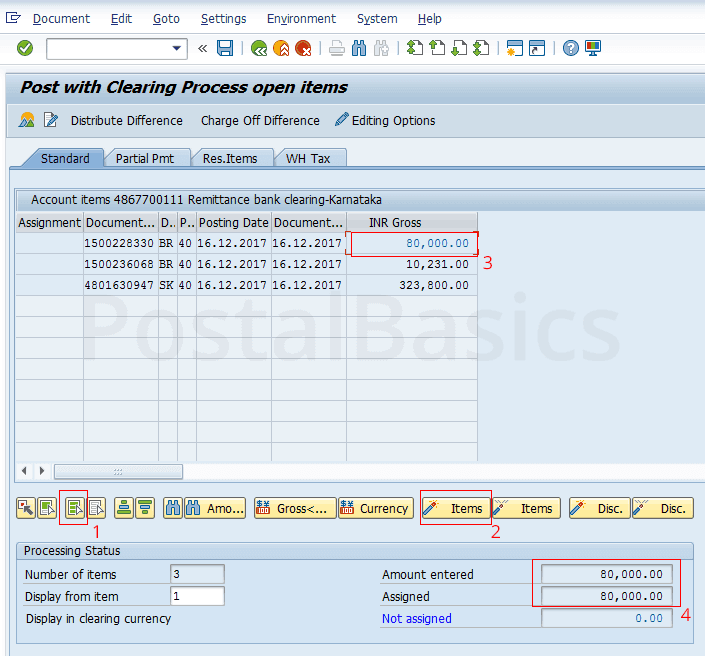Viewport: 705px width, 656px height.
Task: Click the Save diskette icon
Action: pos(225,48)
